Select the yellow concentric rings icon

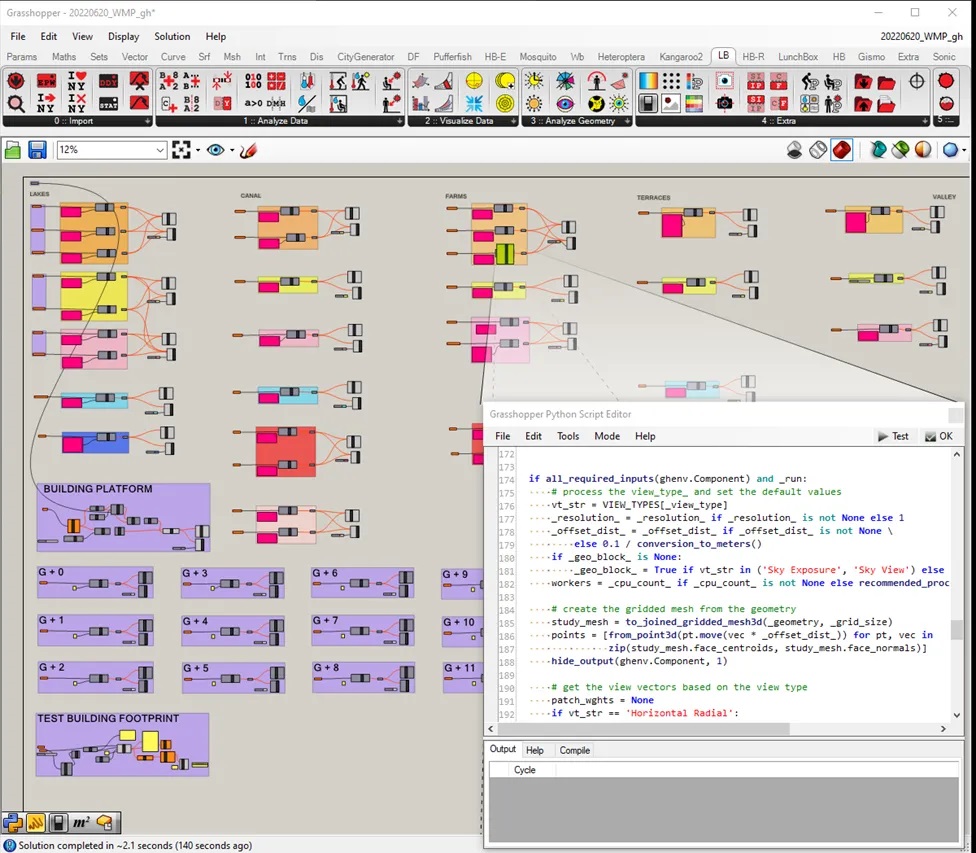point(505,103)
